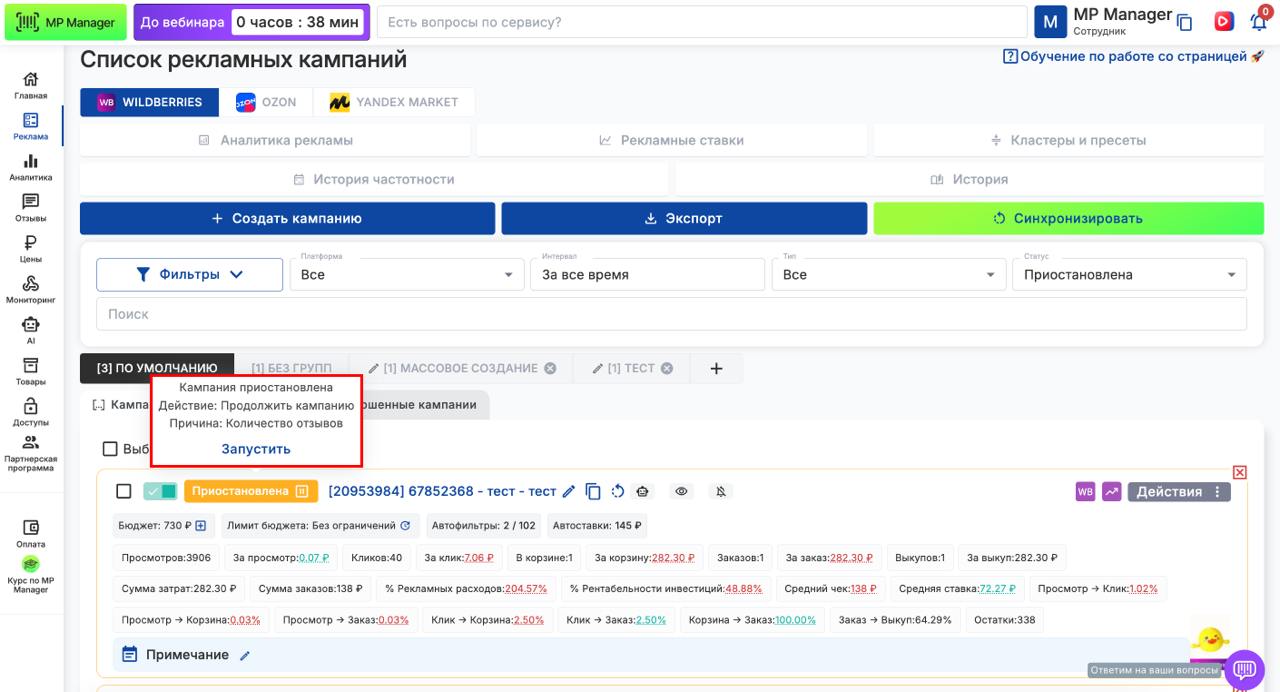Viewport: 1280px width, 692px height.
Task: Click the muted bell icon on campaign row
Action: (722, 491)
